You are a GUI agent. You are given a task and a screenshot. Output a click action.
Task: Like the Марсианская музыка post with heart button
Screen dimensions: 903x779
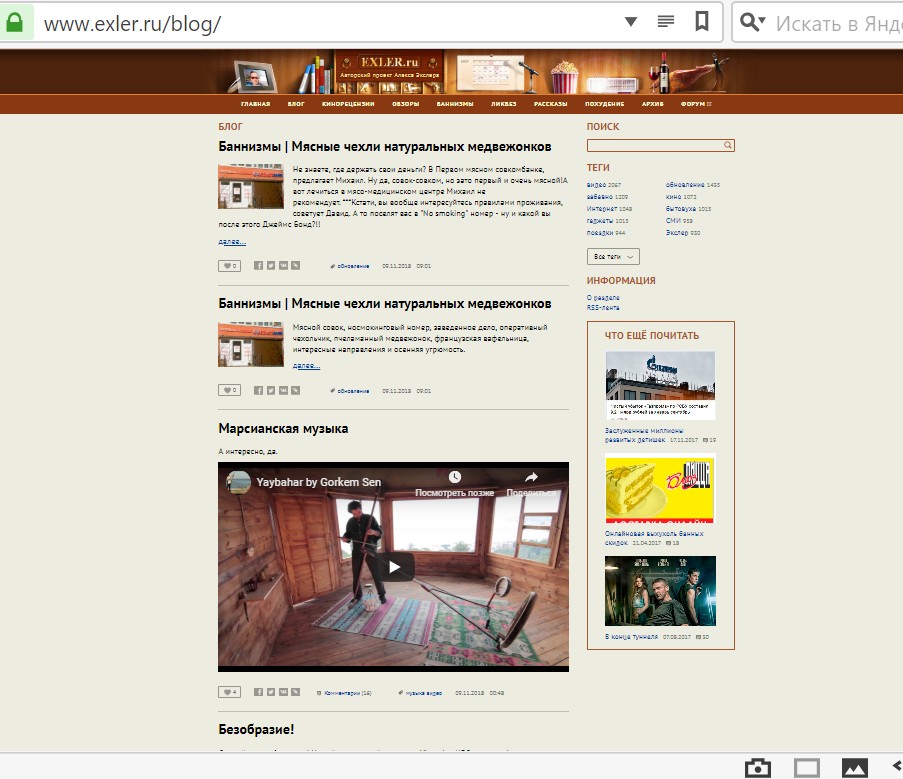(x=229, y=692)
